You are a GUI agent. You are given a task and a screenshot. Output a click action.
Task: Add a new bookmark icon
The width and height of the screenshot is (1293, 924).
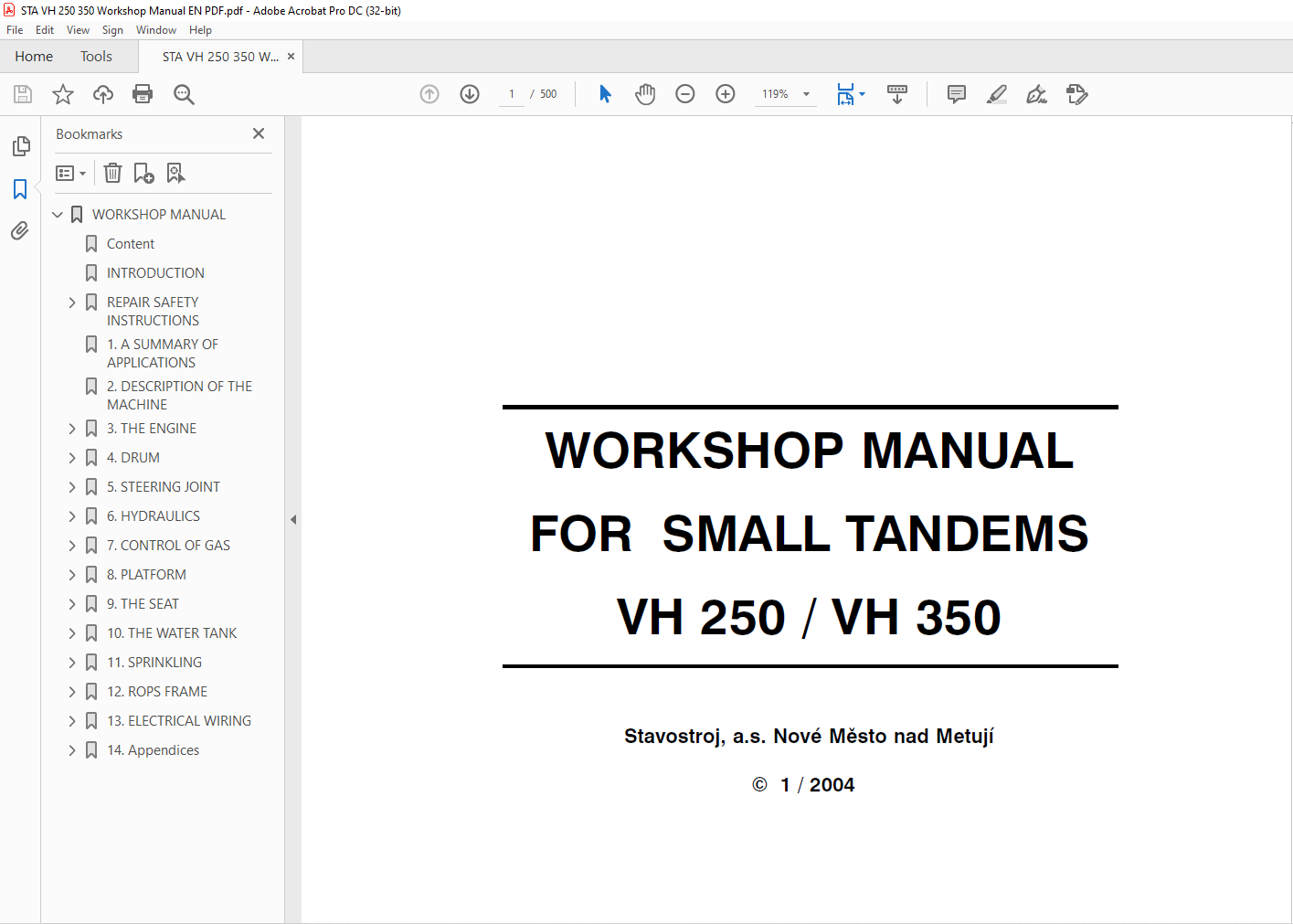tap(143, 173)
